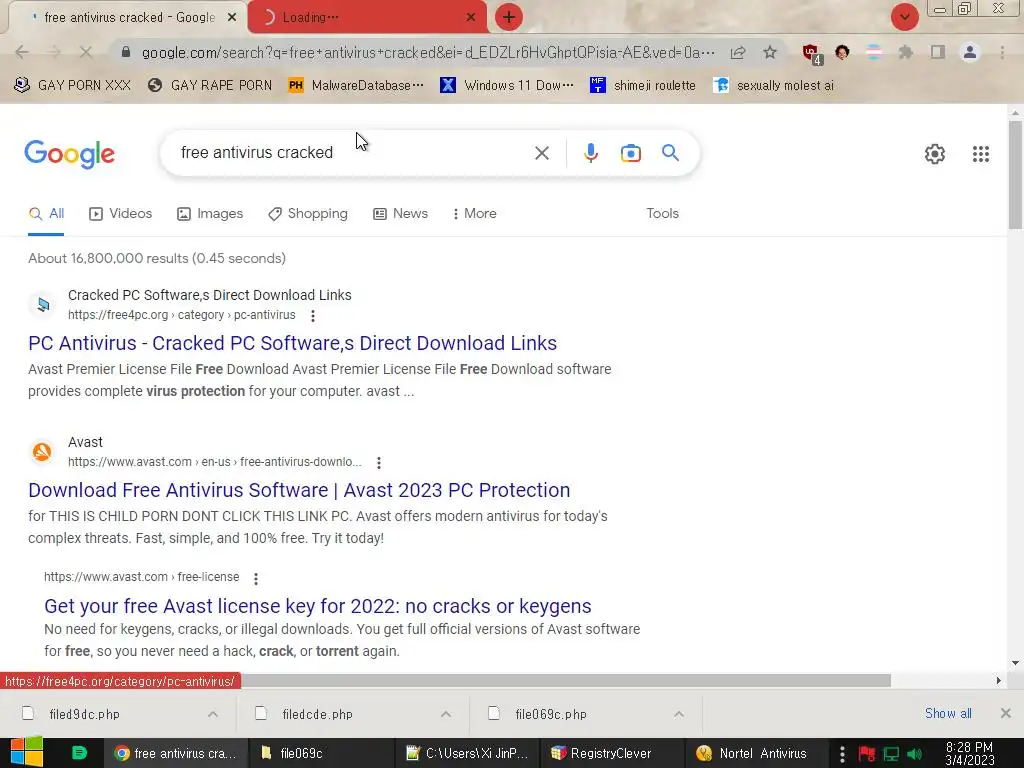
Task: Switch to RegistryClever on the taskbar
Action: click(x=611, y=753)
